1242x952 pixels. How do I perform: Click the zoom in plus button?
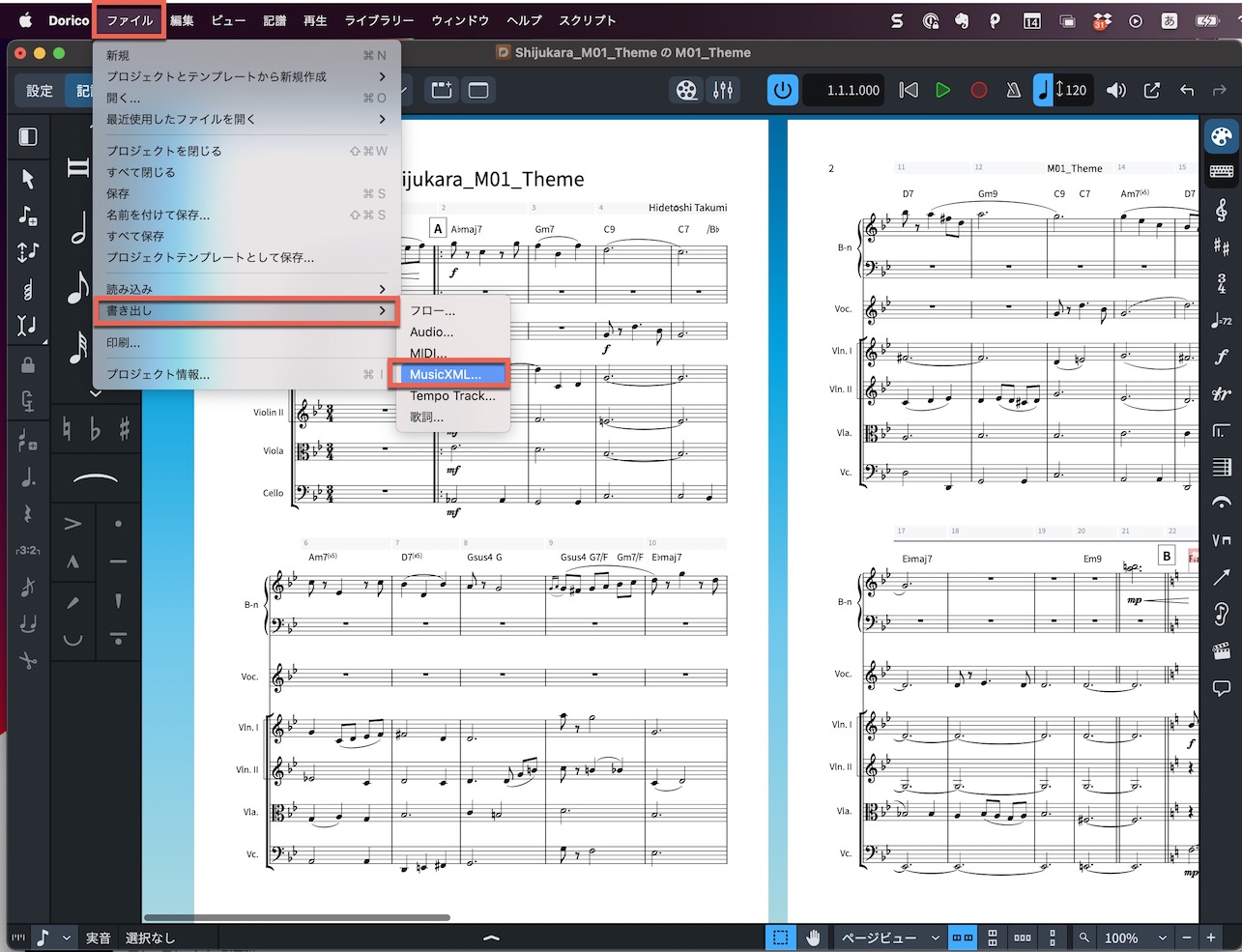[x=1210, y=938]
